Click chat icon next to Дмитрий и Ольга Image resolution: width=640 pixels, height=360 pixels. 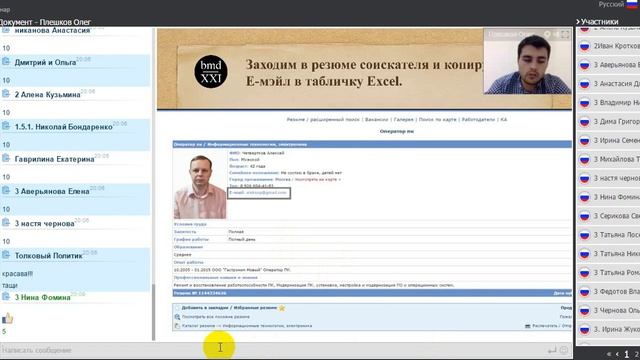6,62
